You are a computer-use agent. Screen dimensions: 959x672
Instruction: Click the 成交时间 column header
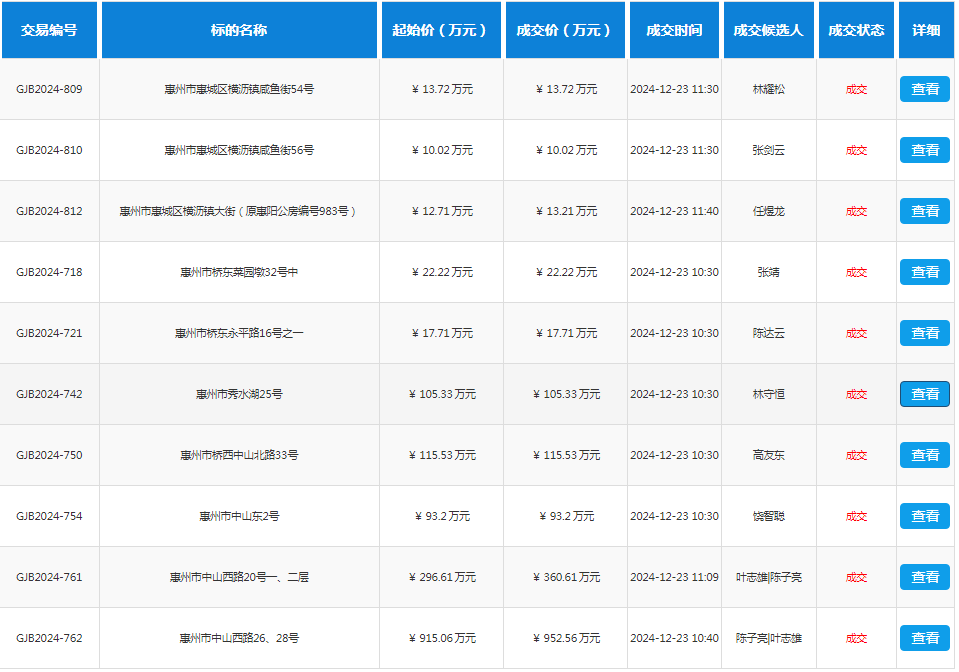pos(674,30)
